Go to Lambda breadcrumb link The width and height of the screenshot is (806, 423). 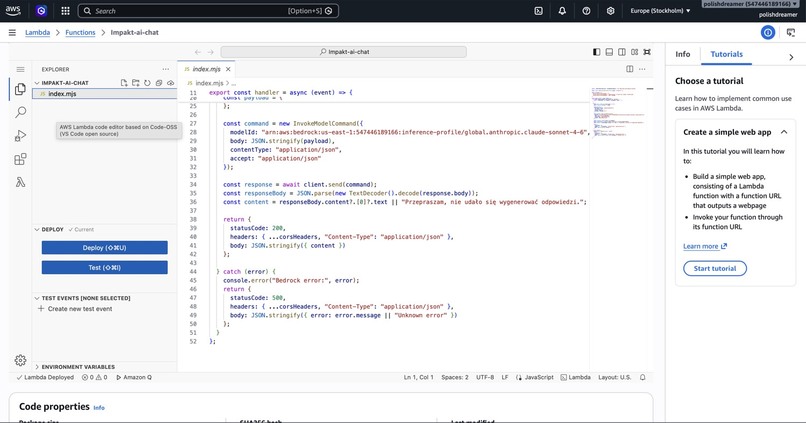pyautogui.click(x=38, y=32)
